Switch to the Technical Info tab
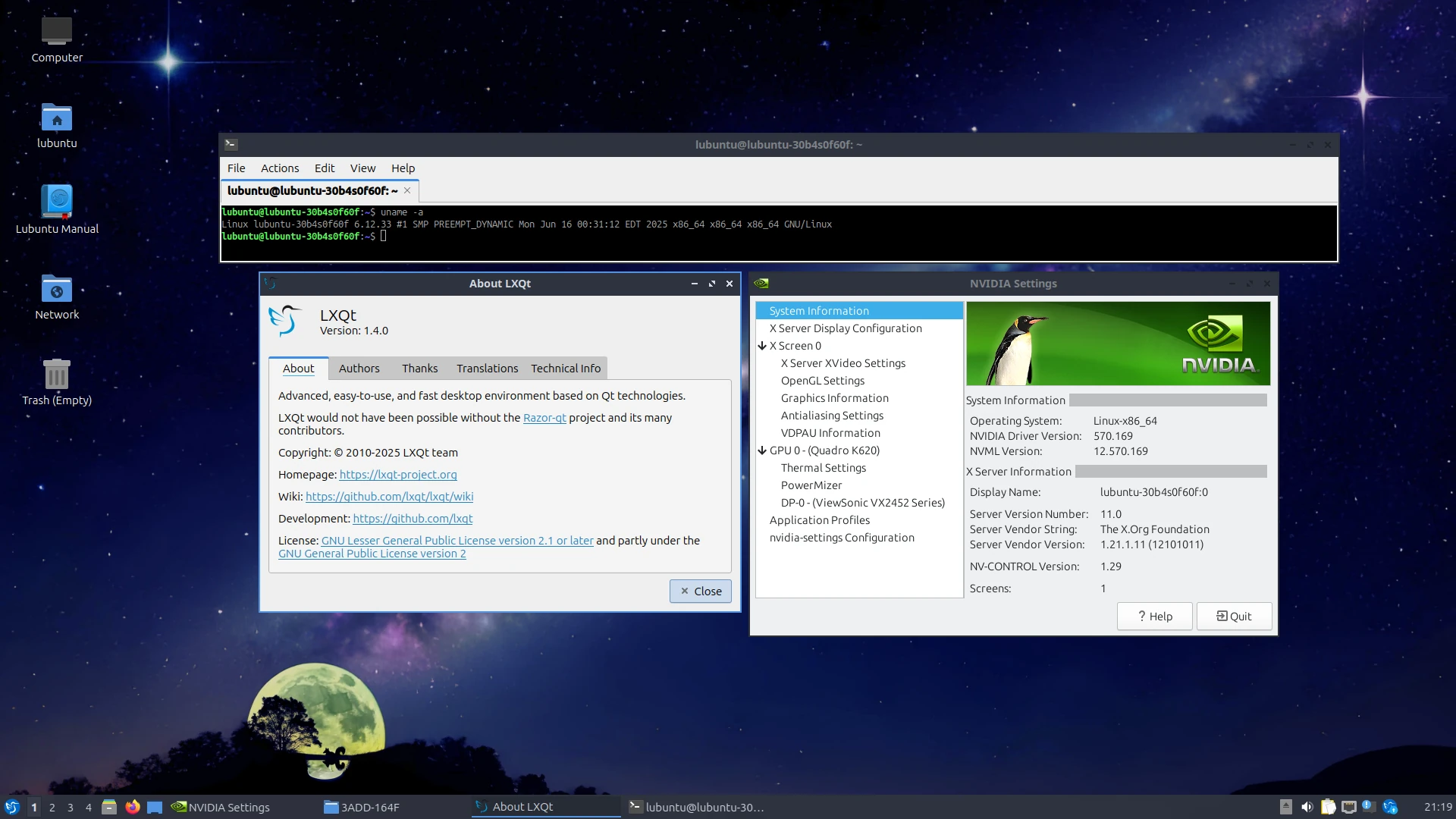The width and height of the screenshot is (1456, 819). (x=565, y=369)
